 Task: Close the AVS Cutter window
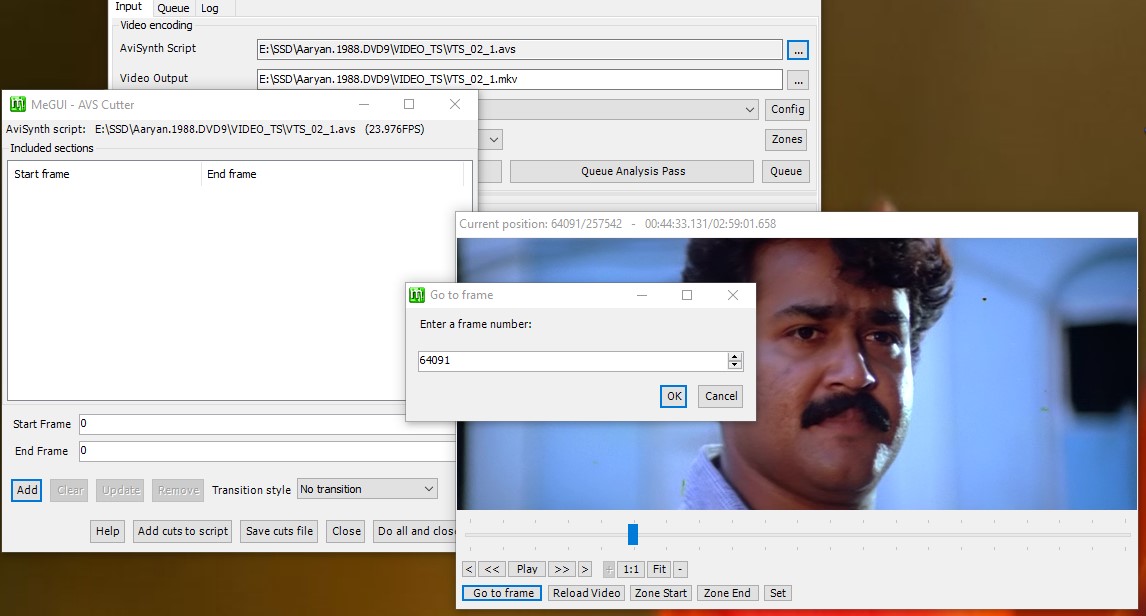pyautogui.click(x=455, y=104)
